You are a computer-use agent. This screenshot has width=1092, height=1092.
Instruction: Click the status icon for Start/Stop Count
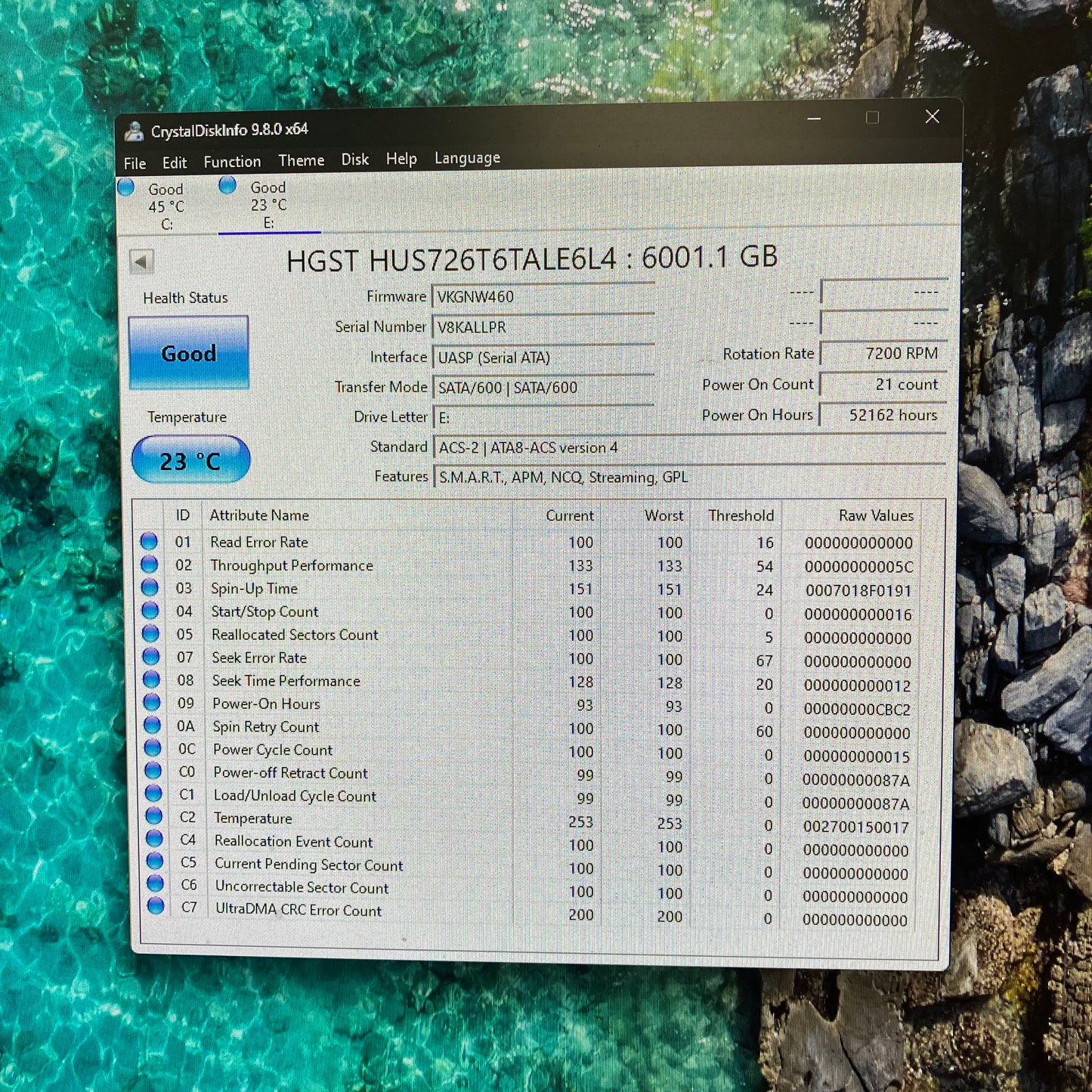[x=150, y=611]
